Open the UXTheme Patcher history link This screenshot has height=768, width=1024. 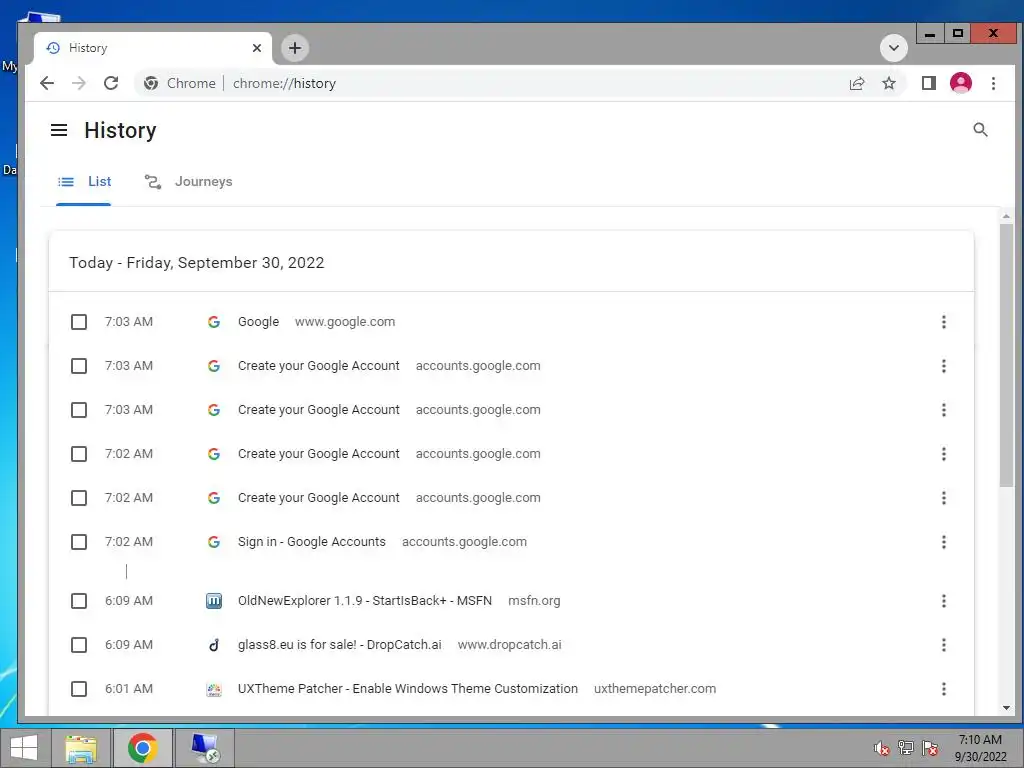[408, 689]
